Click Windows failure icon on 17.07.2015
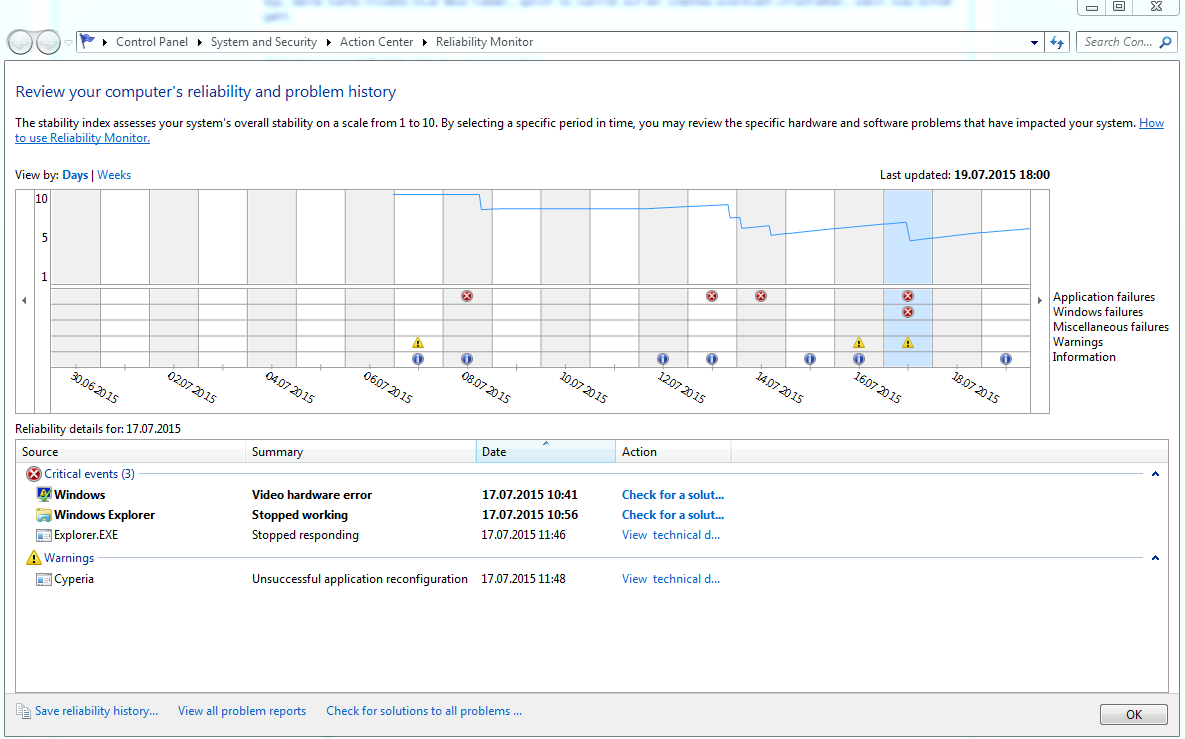 908,312
